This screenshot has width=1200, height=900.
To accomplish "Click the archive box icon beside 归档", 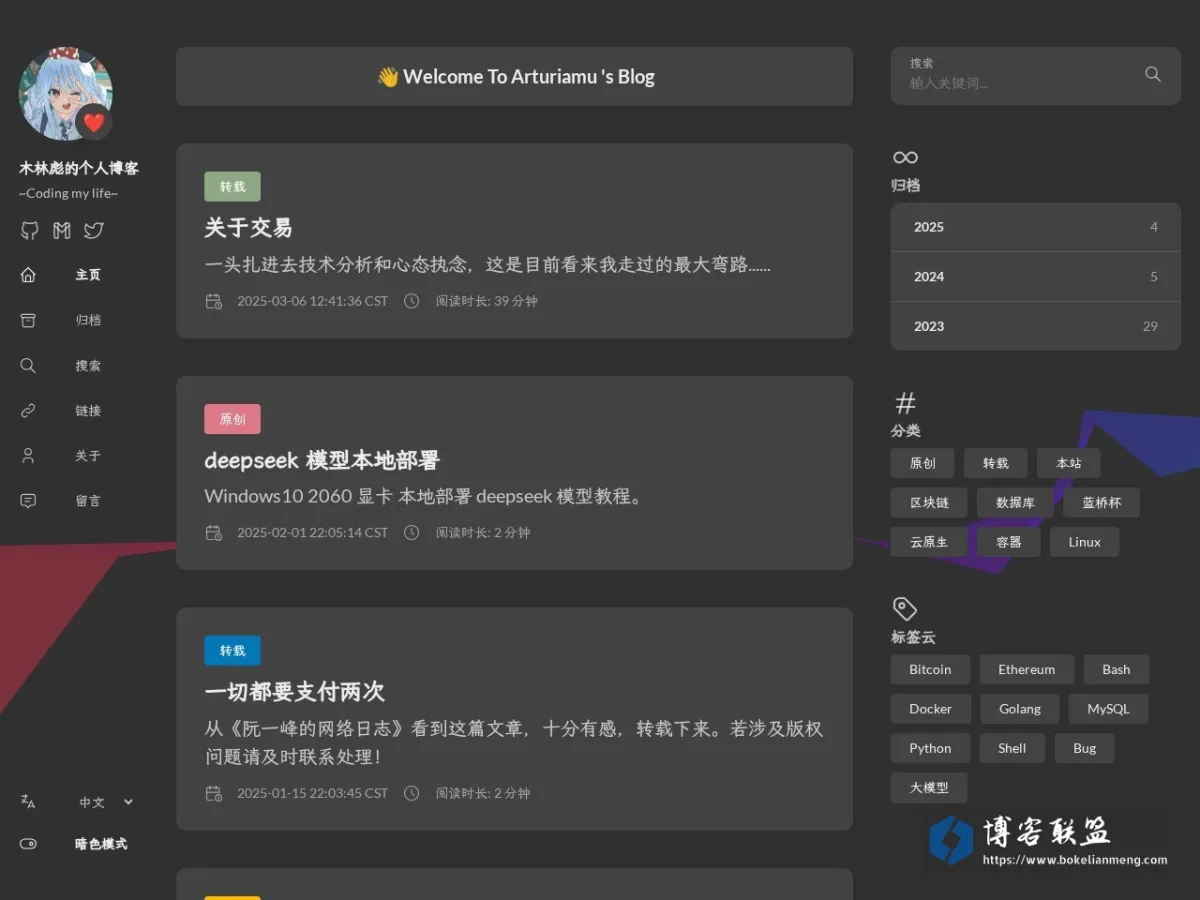I will (28, 320).
